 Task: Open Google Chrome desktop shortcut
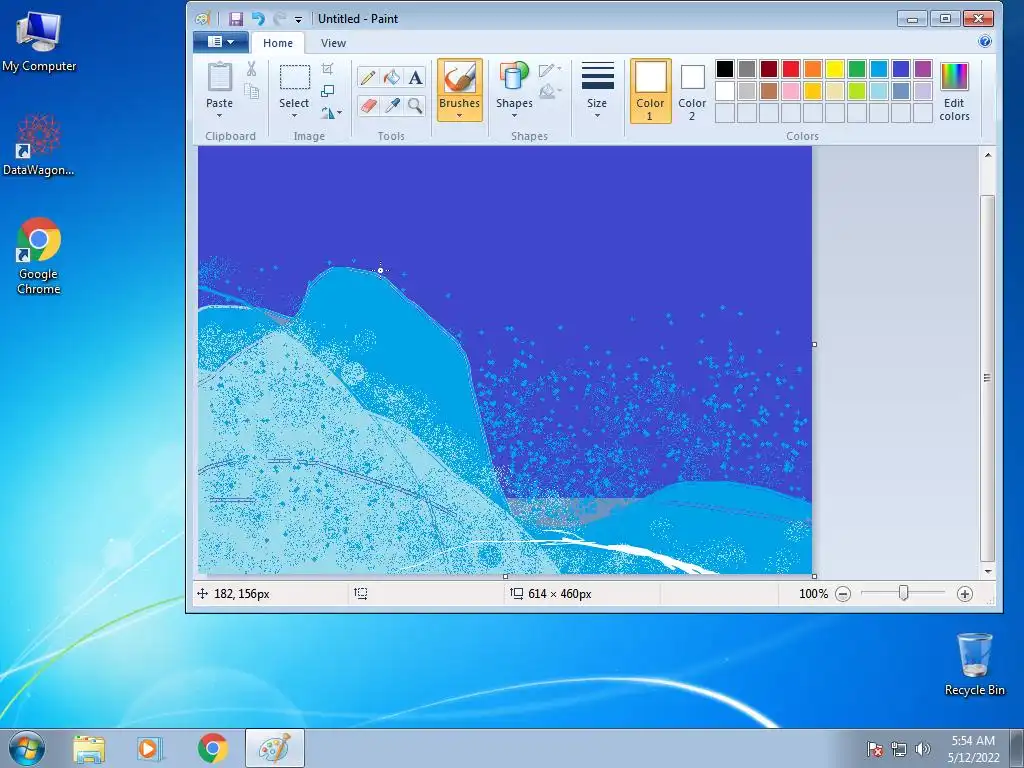pyautogui.click(x=39, y=256)
